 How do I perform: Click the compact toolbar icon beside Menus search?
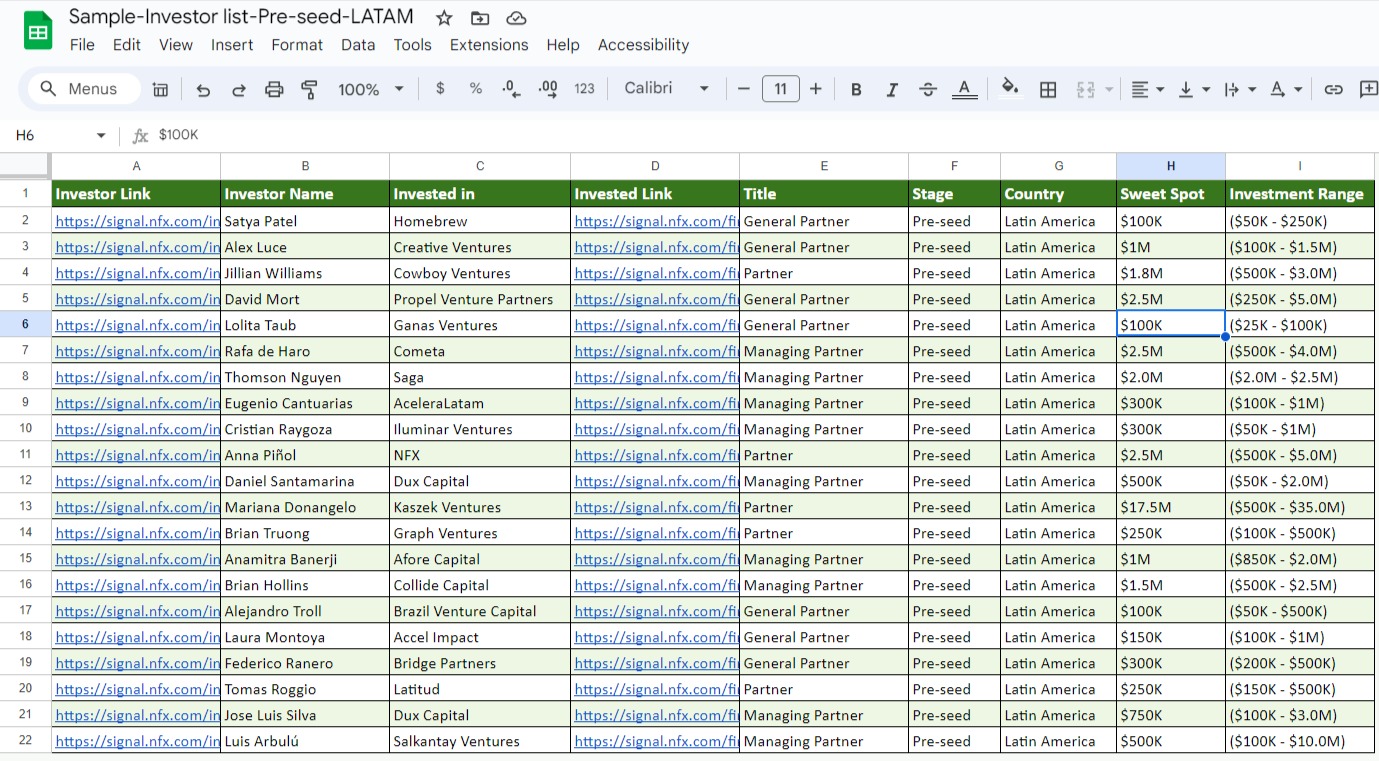[160, 89]
